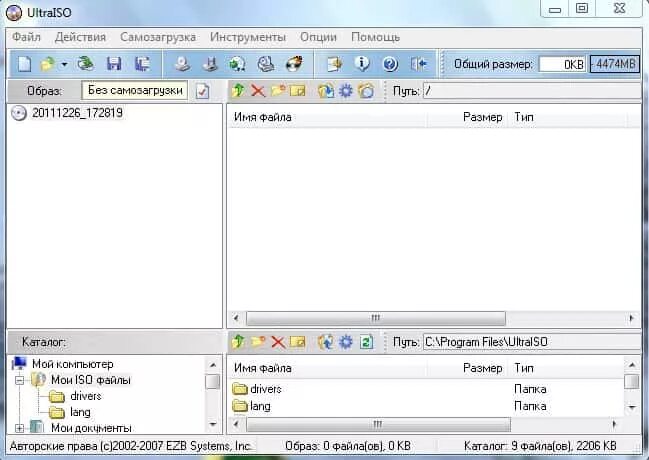Select the lang folder in the catalog tree
This screenshot has height=460, width=649.
80,412
